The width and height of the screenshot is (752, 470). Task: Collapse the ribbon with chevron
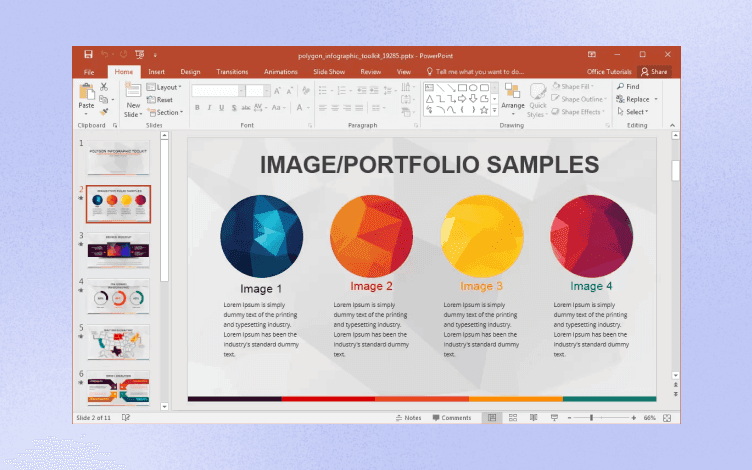(672, 125)
